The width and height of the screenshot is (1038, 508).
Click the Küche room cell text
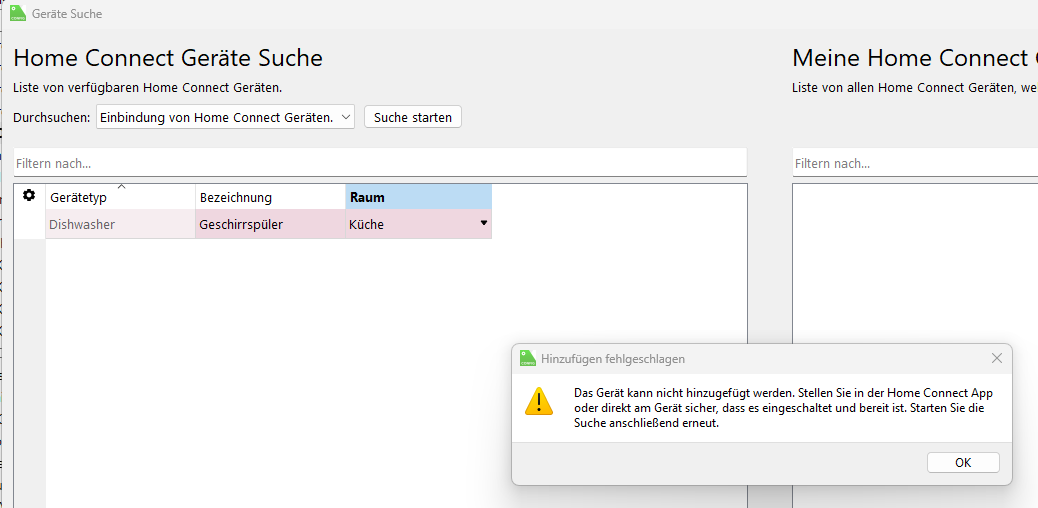point(367,225)
